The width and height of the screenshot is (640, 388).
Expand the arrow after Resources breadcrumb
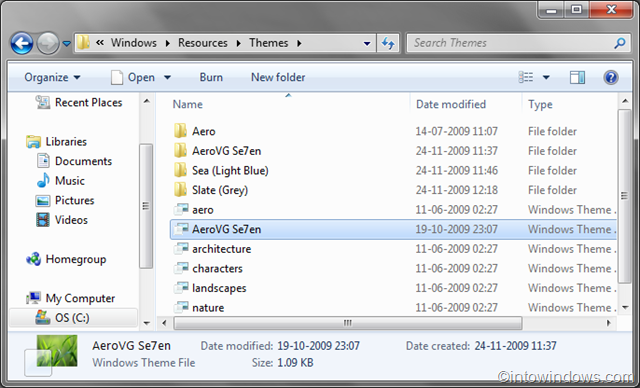238,43
